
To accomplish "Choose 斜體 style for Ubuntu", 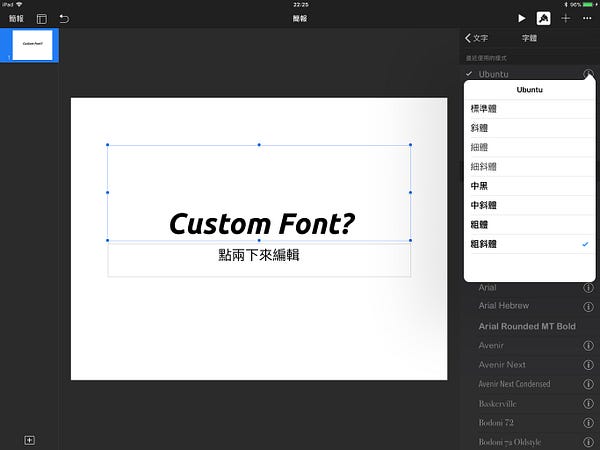I will pos(530,128).
